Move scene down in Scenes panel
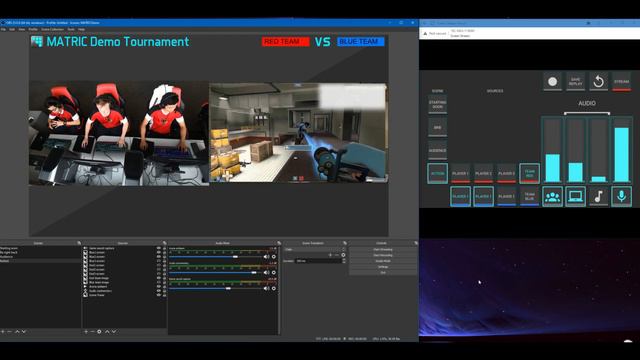Image resolution: width=640 pixels, height=360 pixels. [x=24, y=331]
